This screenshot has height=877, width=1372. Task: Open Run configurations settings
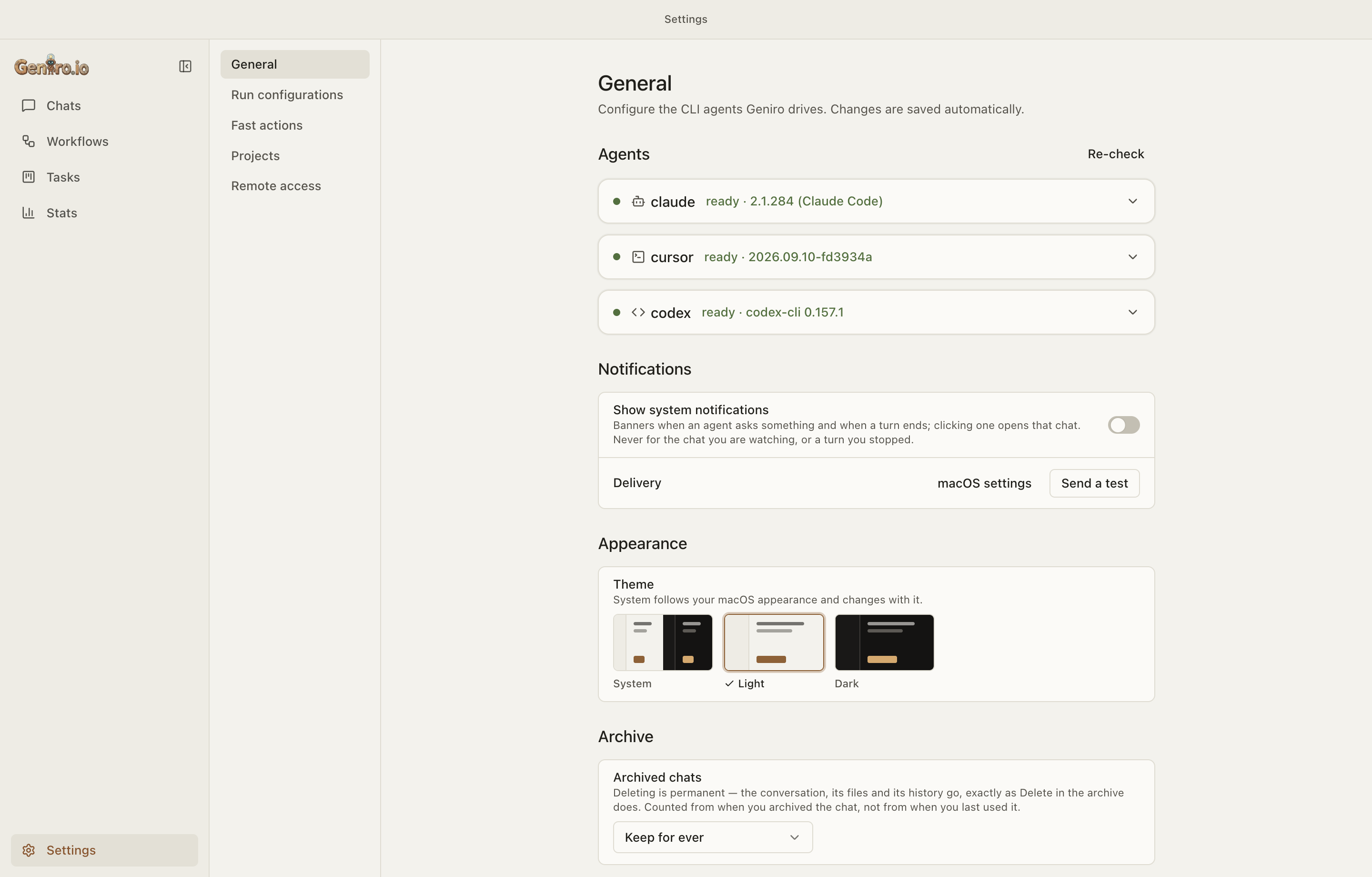(294, 95)
